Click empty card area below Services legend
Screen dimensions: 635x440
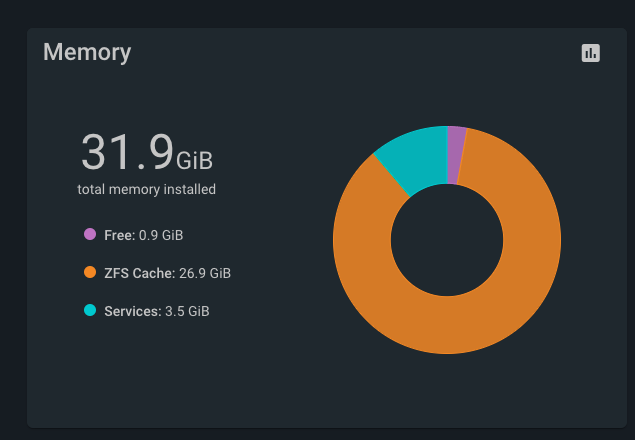(x=162, y=373)
